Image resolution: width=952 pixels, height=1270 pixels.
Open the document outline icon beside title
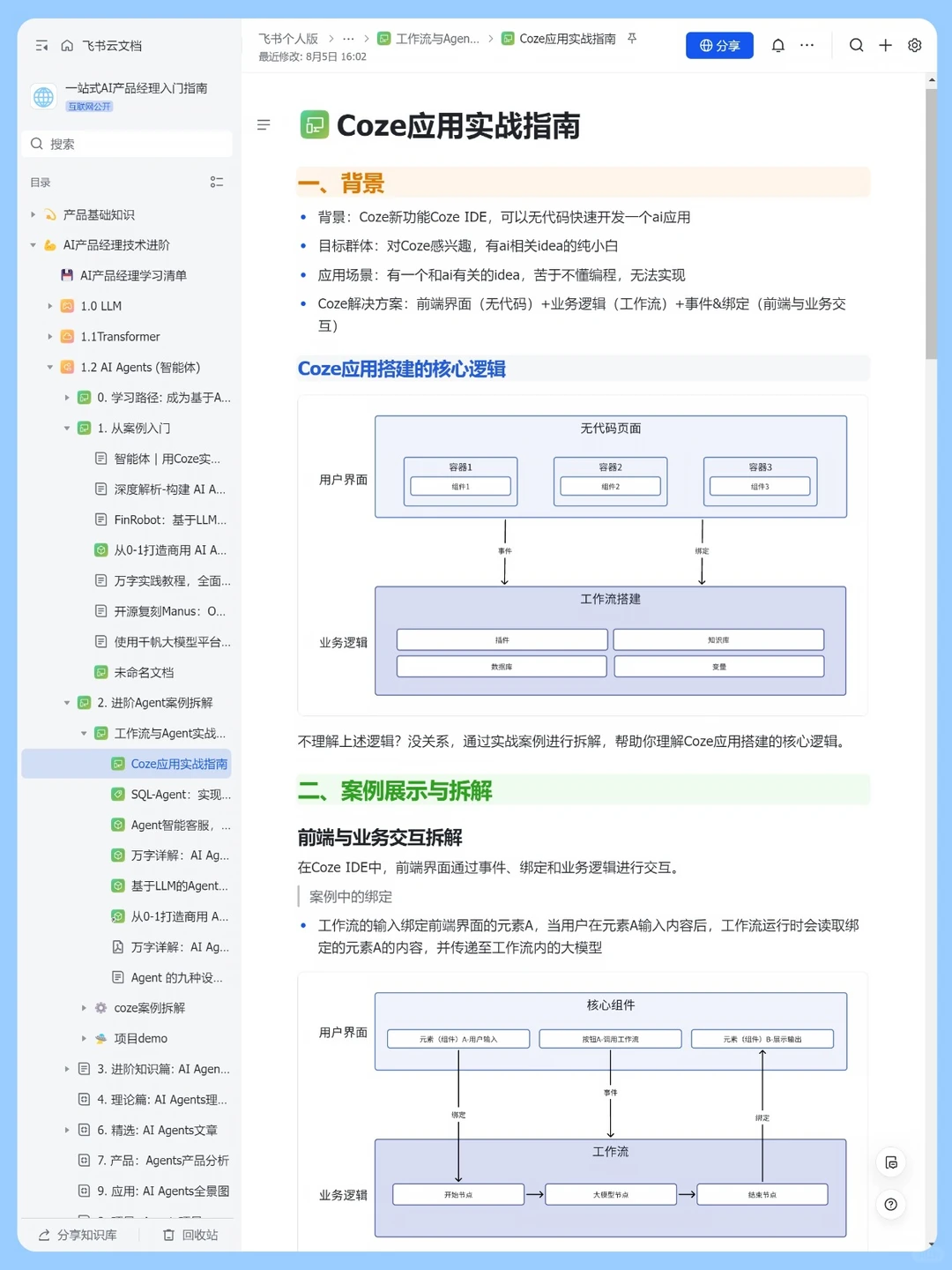point(264,125)
